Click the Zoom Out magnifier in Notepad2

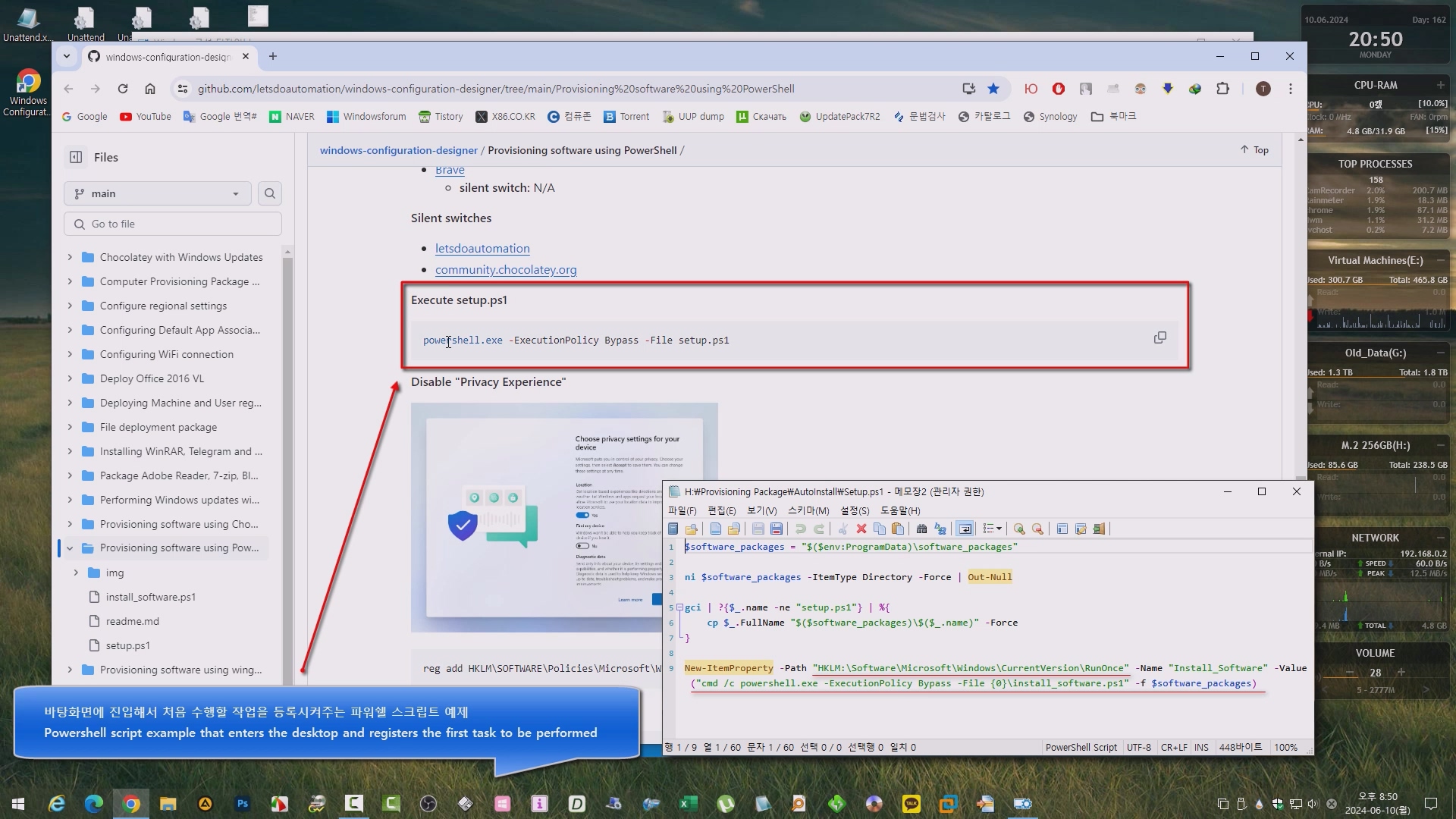(x=1037, y=529)
